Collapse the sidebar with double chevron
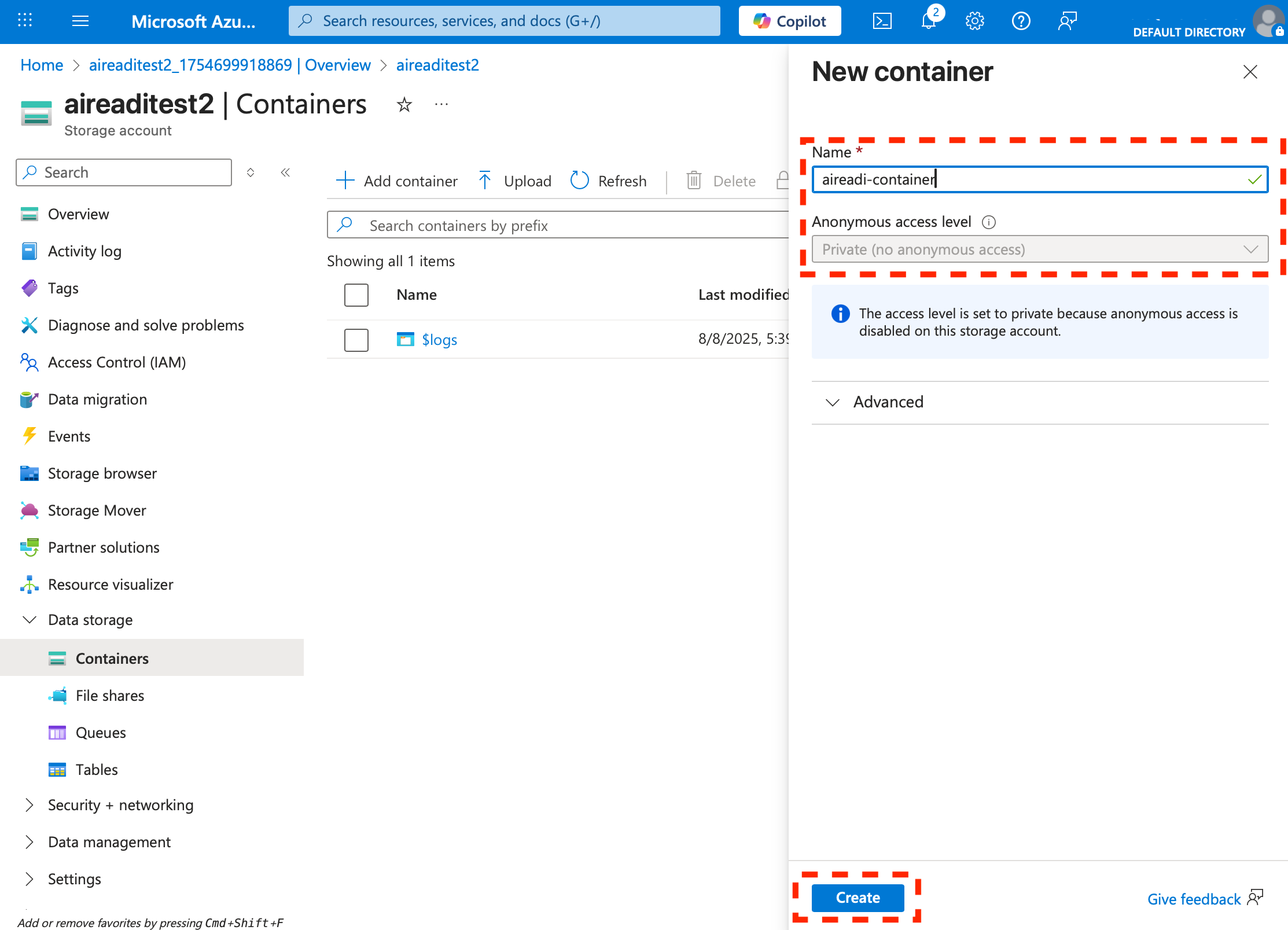Image resolution: width=1288 pixels, height=930 pixels. point(285,172)
